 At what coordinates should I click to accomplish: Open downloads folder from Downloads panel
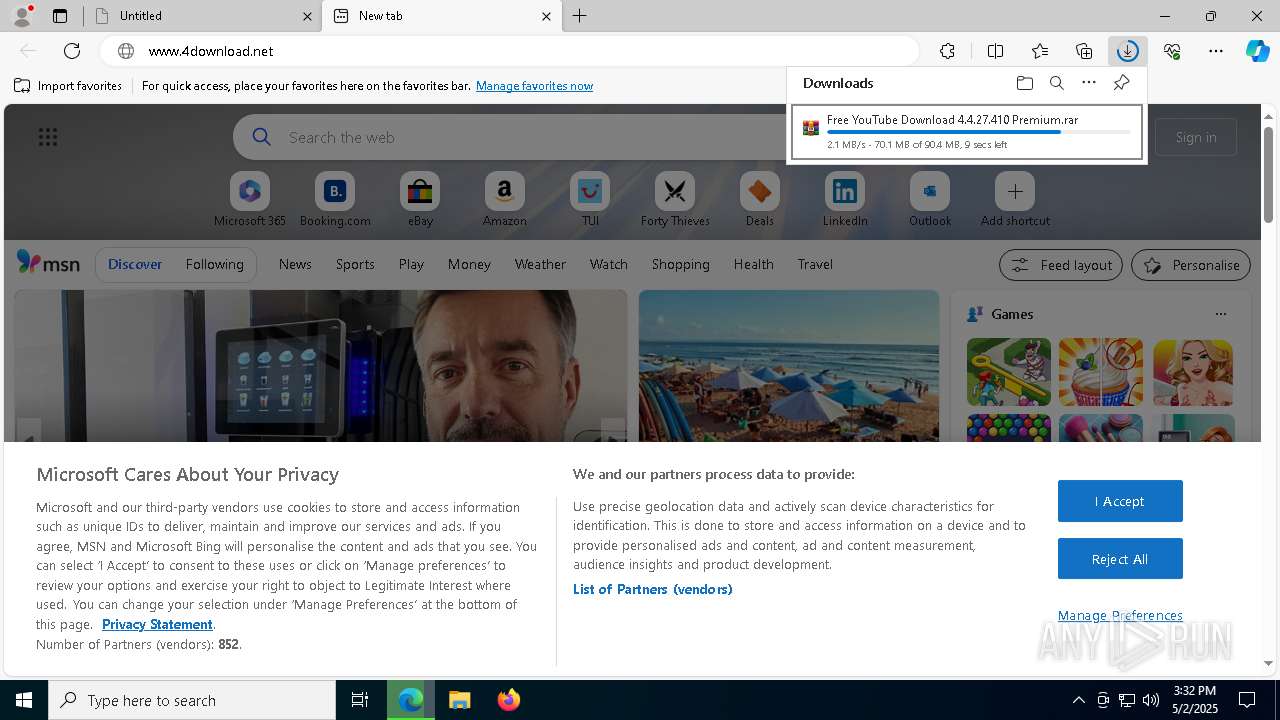tap(1024, 83)
